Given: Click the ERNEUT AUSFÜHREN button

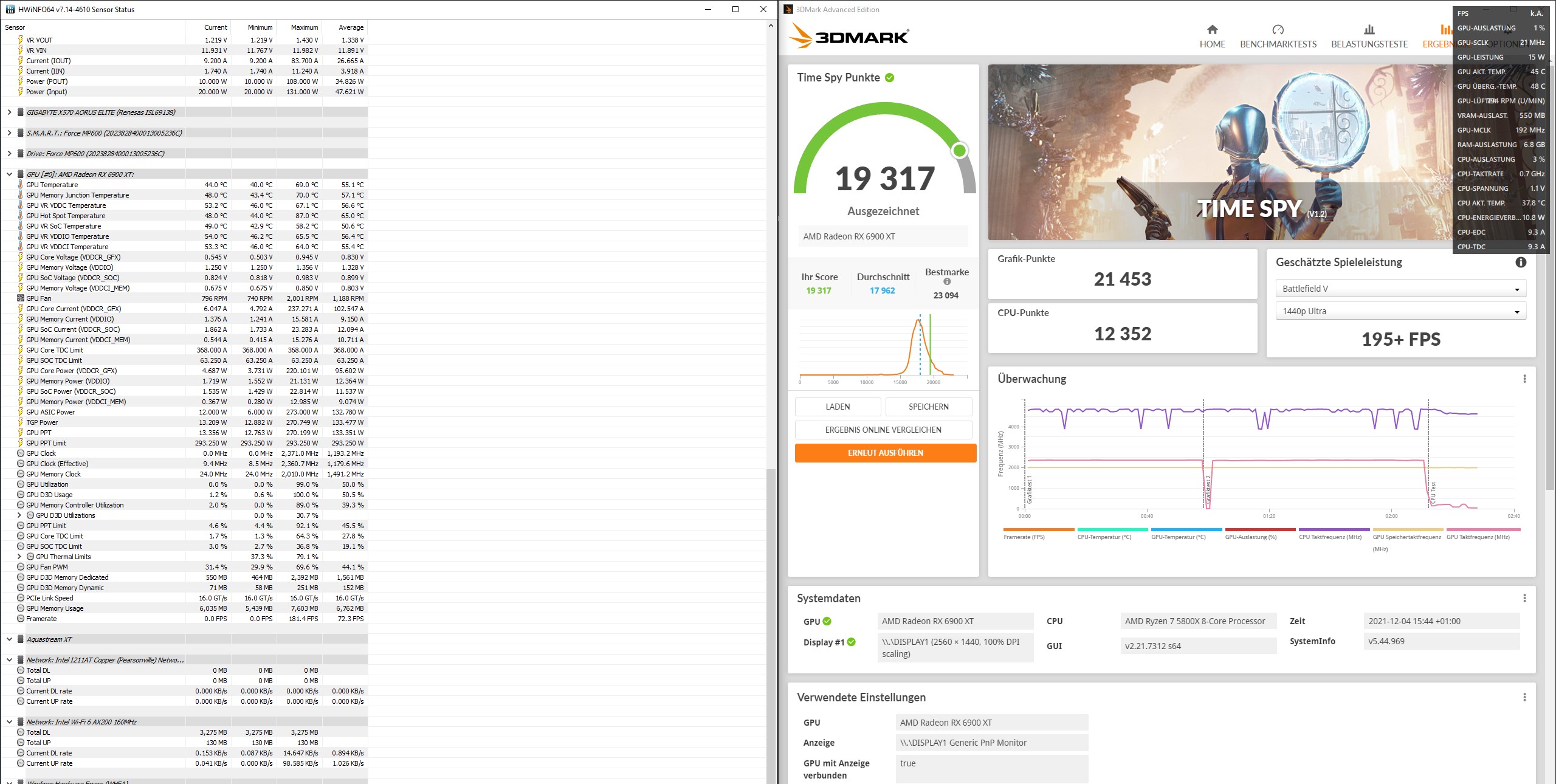Looking at the screenshot, I should 885,453.
